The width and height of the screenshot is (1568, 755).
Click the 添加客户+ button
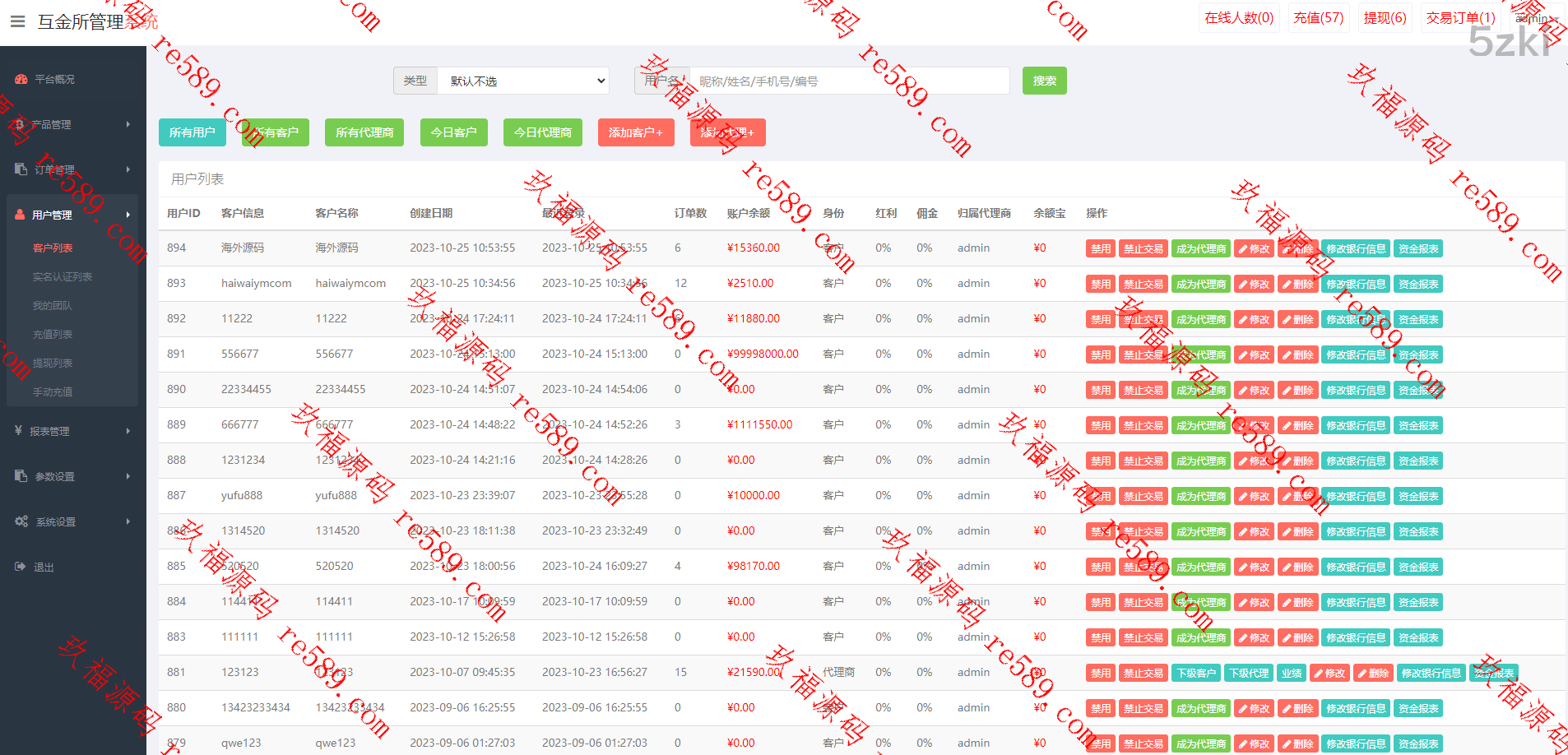pos(636,132)
